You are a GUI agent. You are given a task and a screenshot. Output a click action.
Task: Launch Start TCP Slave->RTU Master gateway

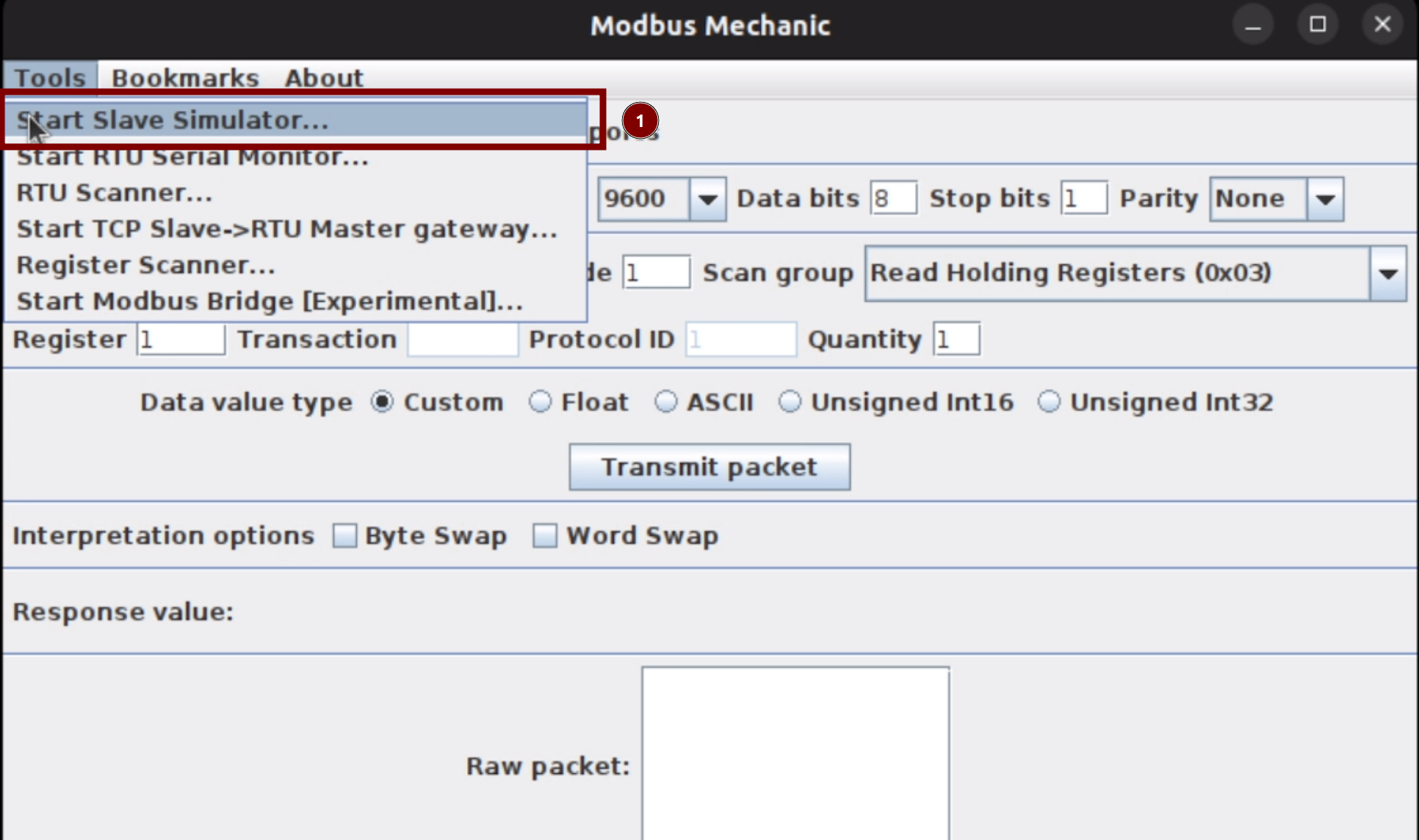click(x=296, y=228)
